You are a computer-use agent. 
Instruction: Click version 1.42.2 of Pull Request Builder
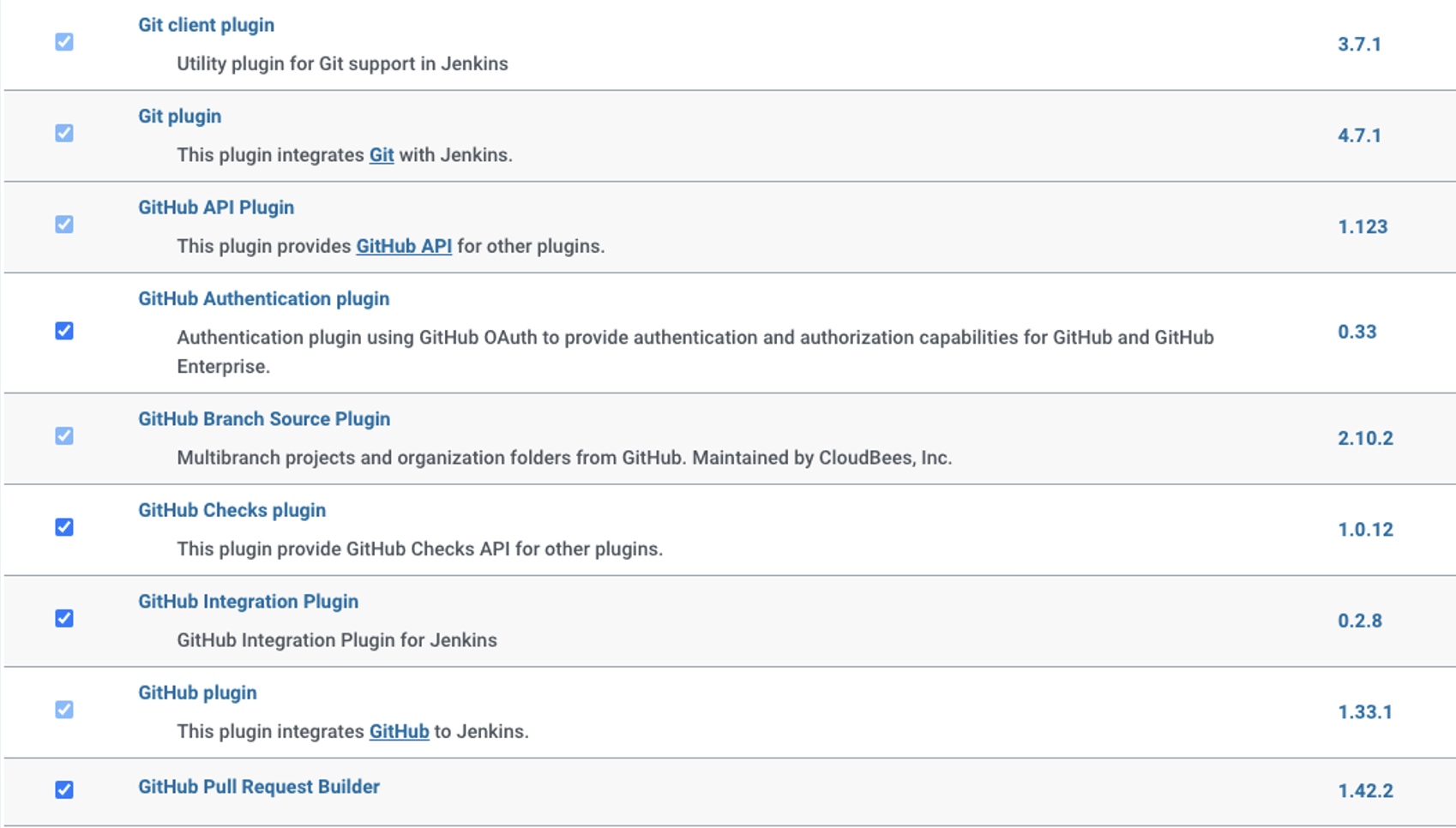1366,790
